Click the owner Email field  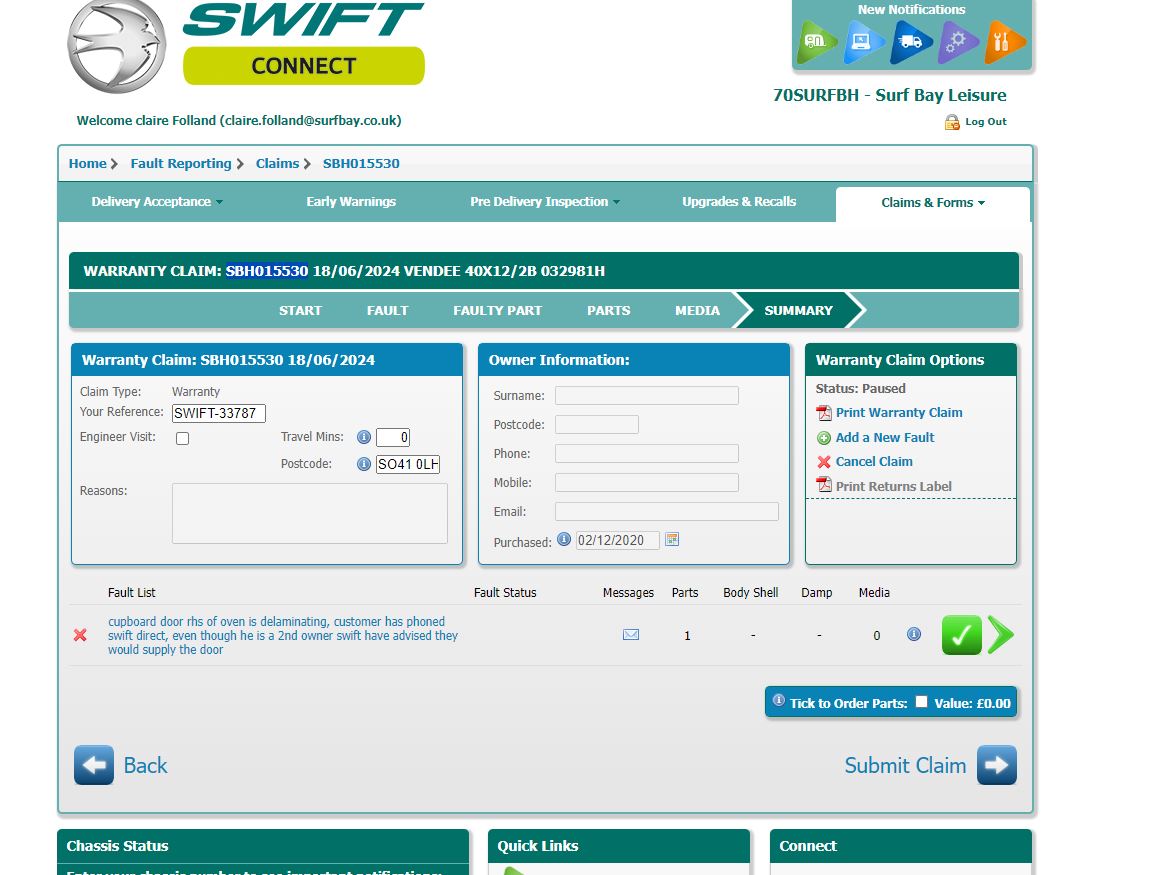[667, 512]
